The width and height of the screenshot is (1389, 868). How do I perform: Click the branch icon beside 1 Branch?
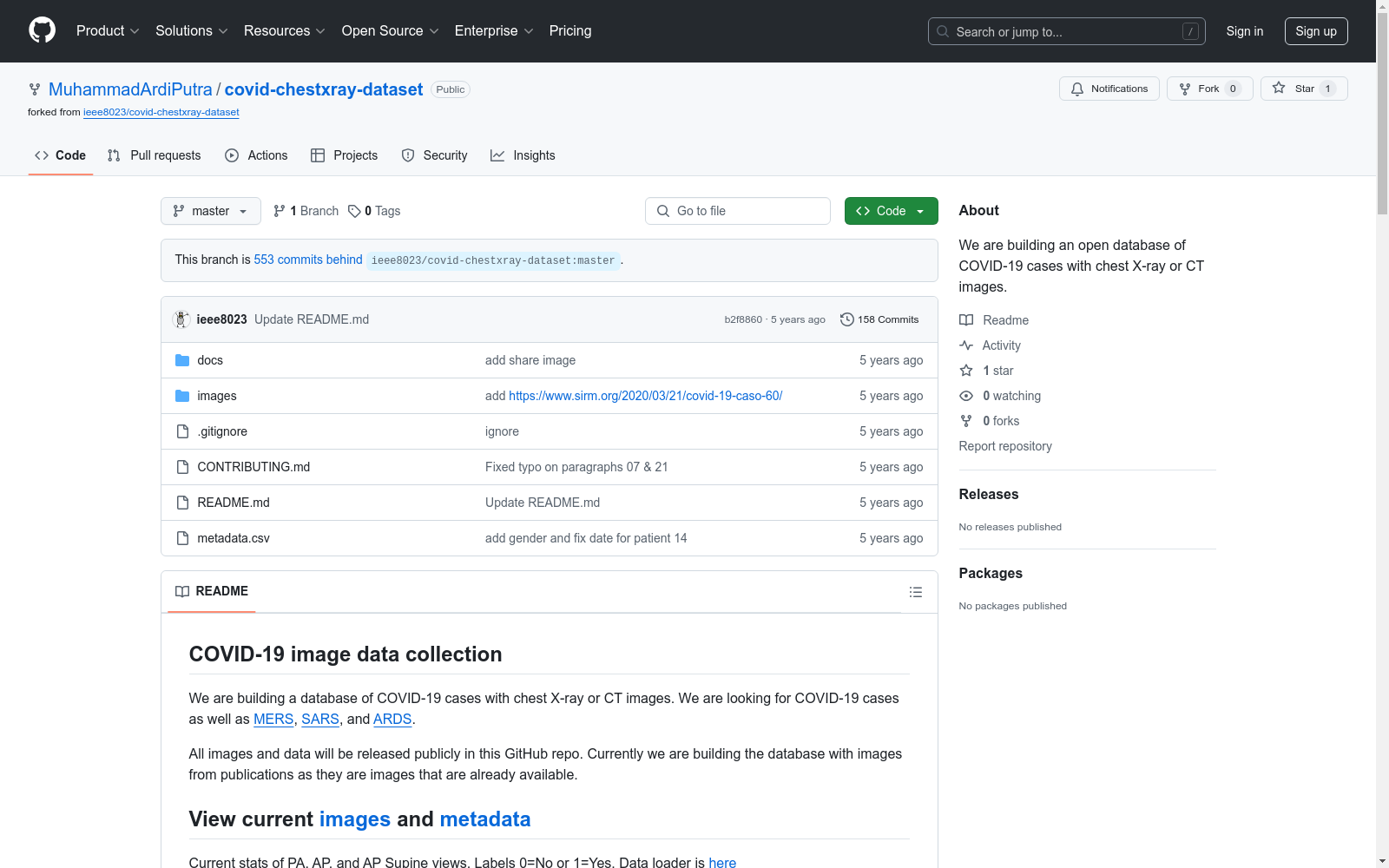[280, 211]
